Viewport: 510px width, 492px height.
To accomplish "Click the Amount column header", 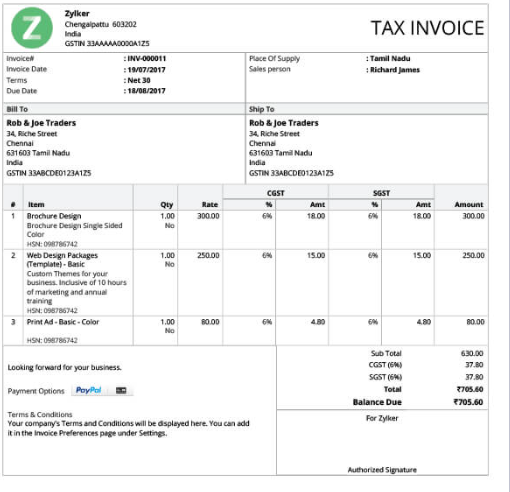I will pyautogui.click(x=469, y=205).
